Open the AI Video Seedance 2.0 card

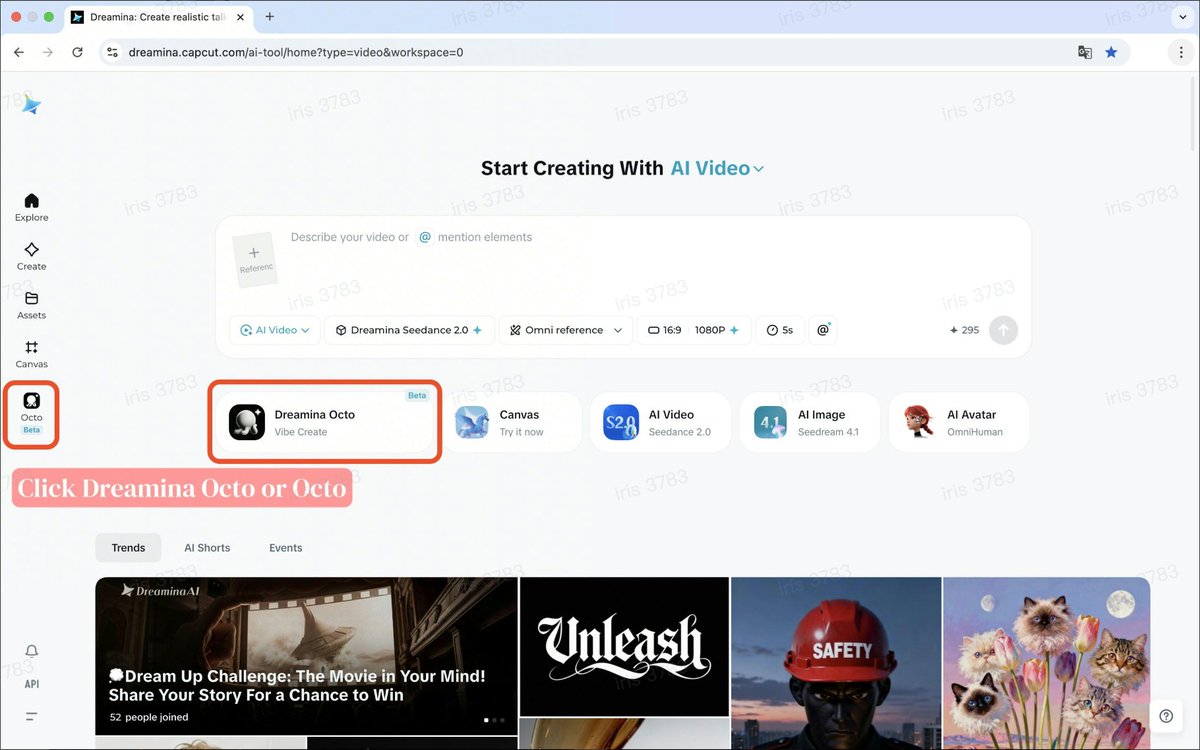660,422
